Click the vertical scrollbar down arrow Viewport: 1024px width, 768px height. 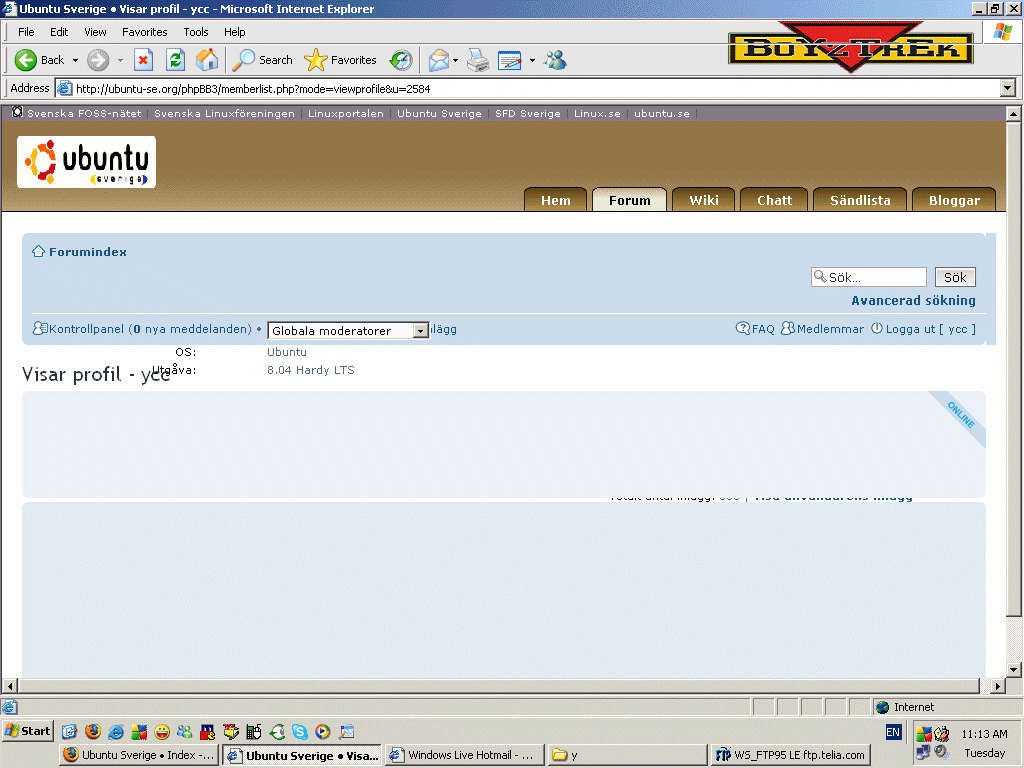click(1013, 669)
